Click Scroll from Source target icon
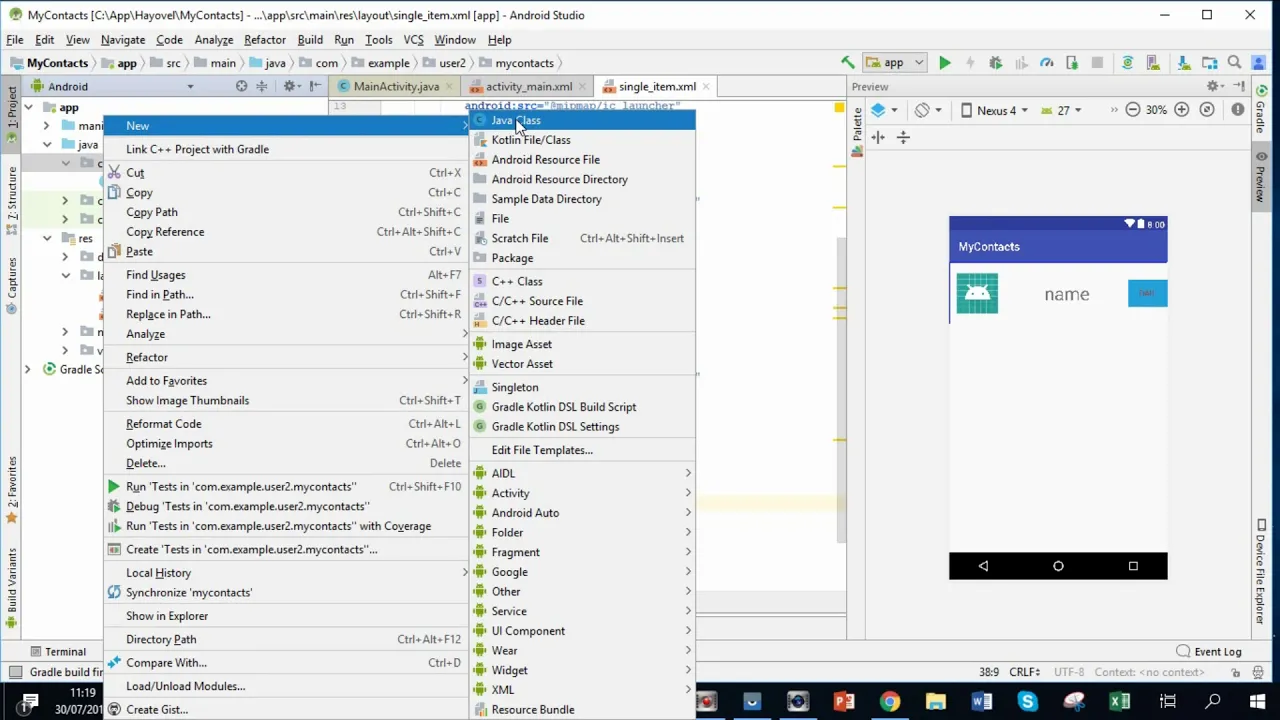This screenshot has height=720, width=1280. [241, 86]
